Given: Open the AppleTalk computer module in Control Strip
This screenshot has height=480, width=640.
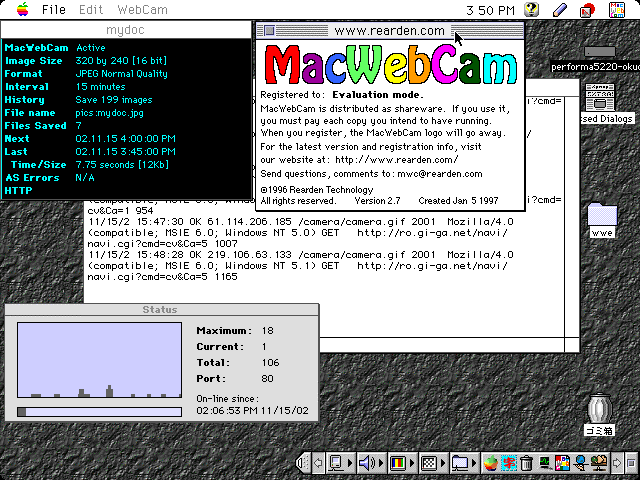Looking at the screenshot, I should point(340,463).
